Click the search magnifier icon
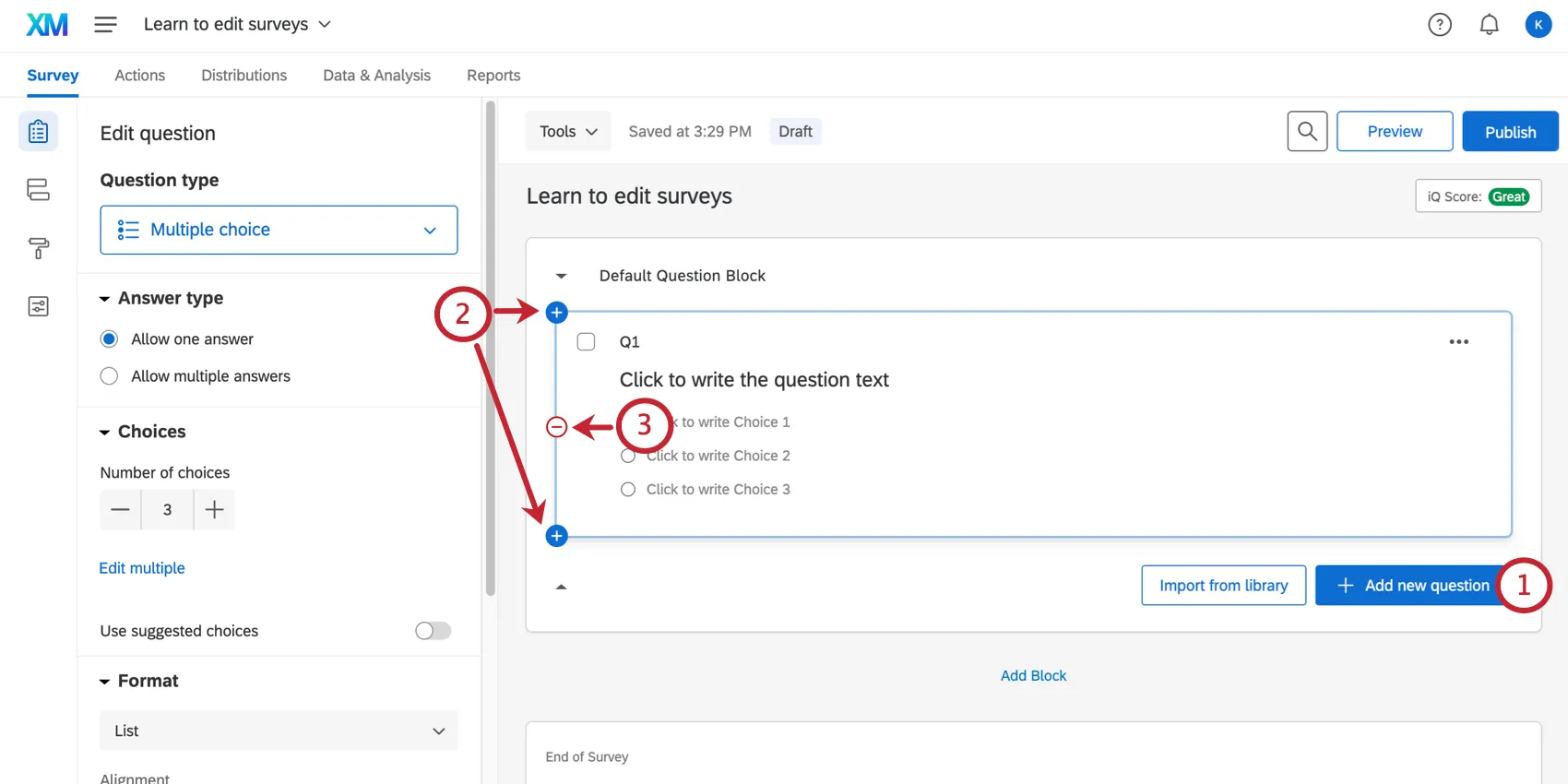The image size is (1568, 784). tap(1307, 132)
